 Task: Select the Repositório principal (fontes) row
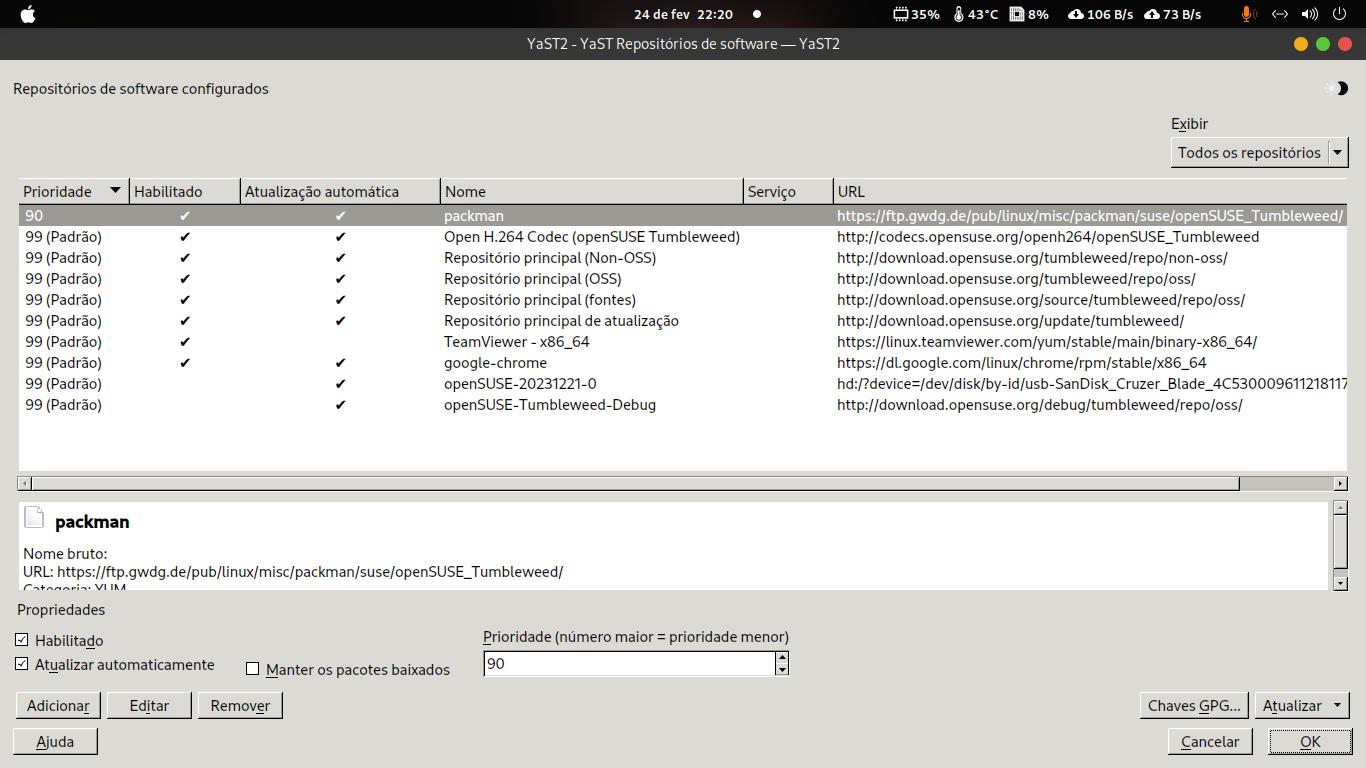pyautogui.click(x=683, y=300)
